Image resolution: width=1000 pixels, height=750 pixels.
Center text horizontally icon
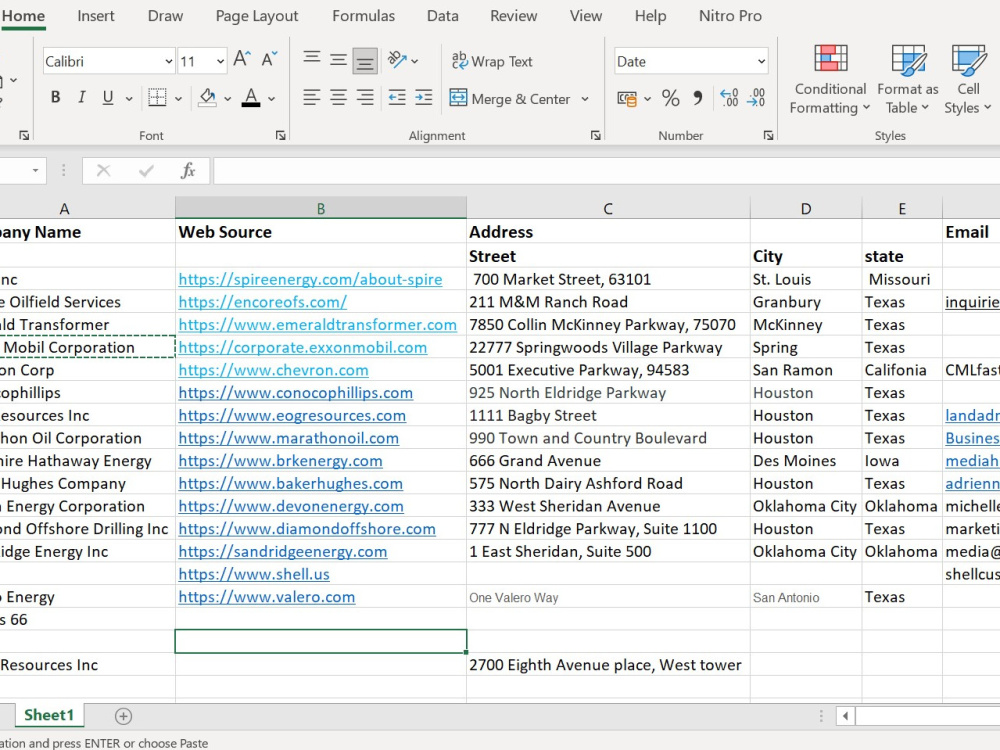(339, 98)
